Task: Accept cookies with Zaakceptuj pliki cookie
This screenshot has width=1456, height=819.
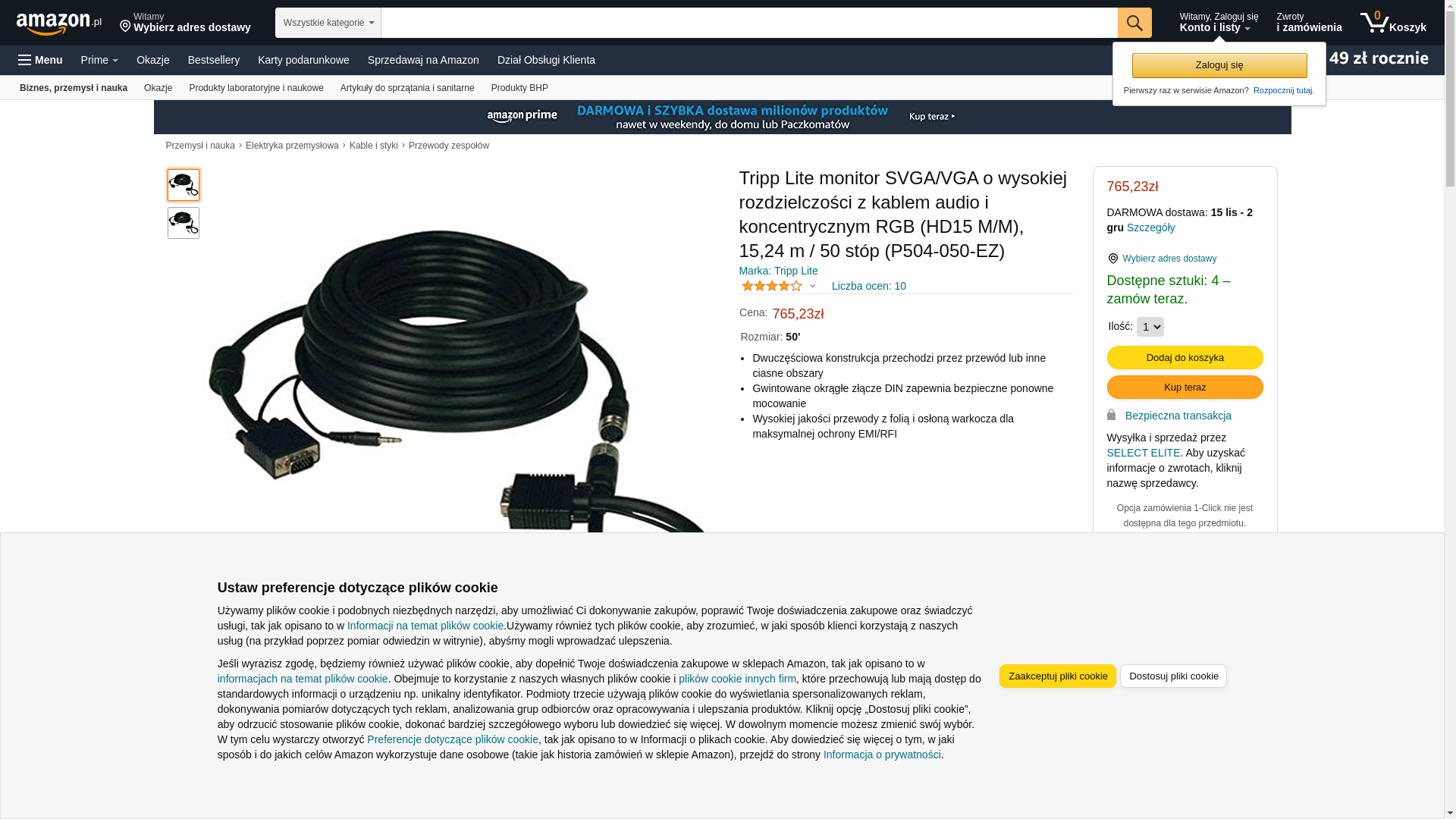Action: pos(1058,676)
